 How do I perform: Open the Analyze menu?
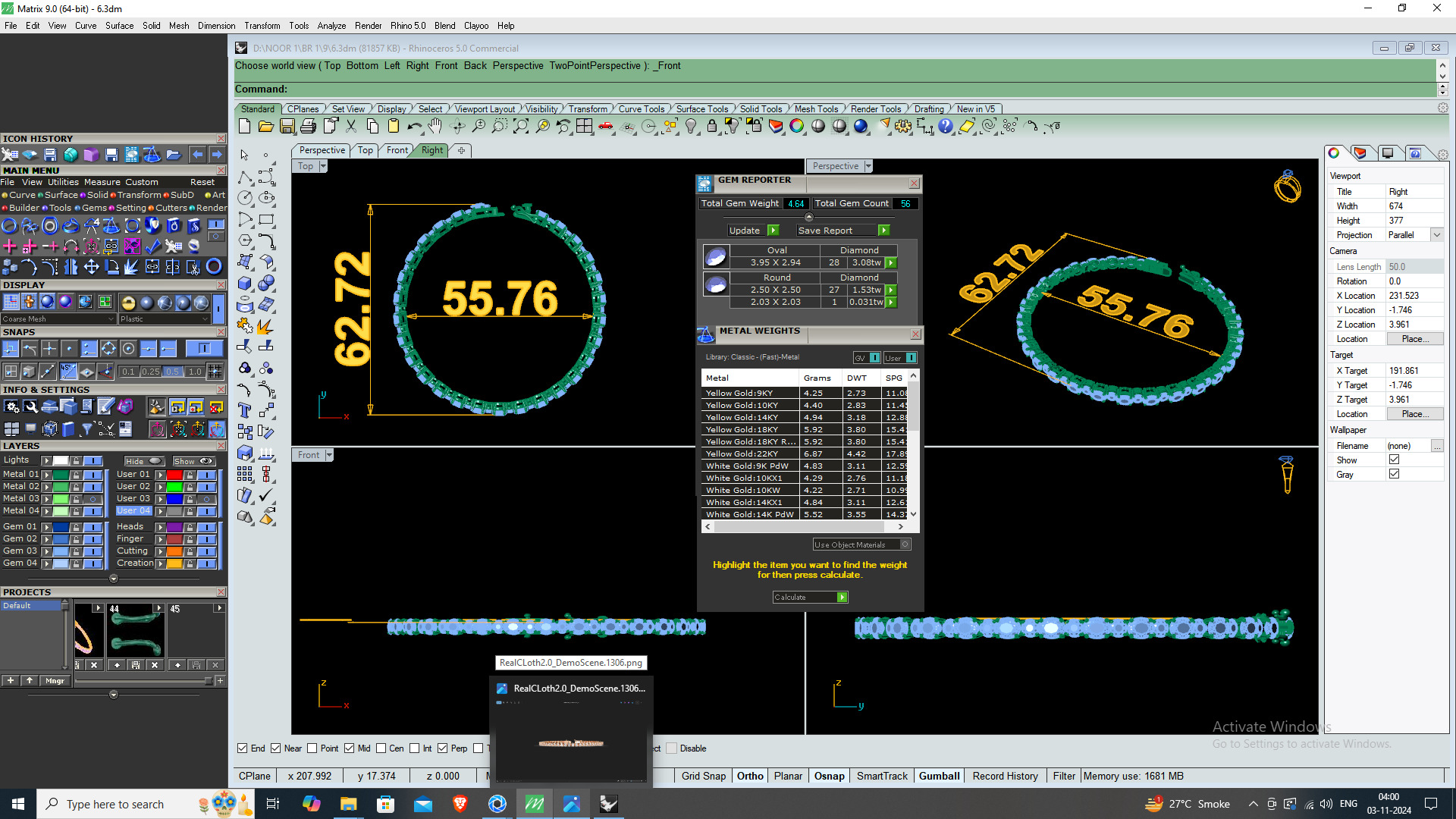coord(331,26)
